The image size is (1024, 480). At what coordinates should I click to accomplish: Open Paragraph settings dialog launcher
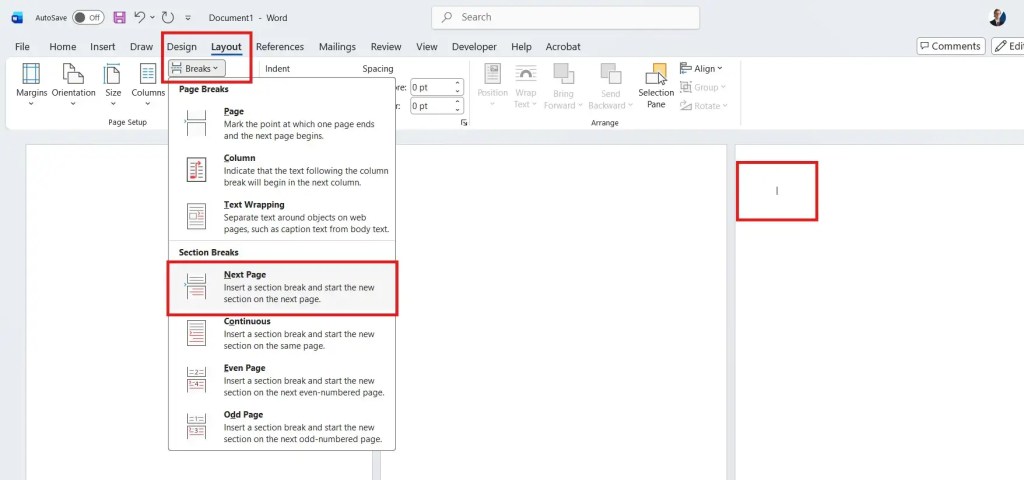(x=464, y=123)
